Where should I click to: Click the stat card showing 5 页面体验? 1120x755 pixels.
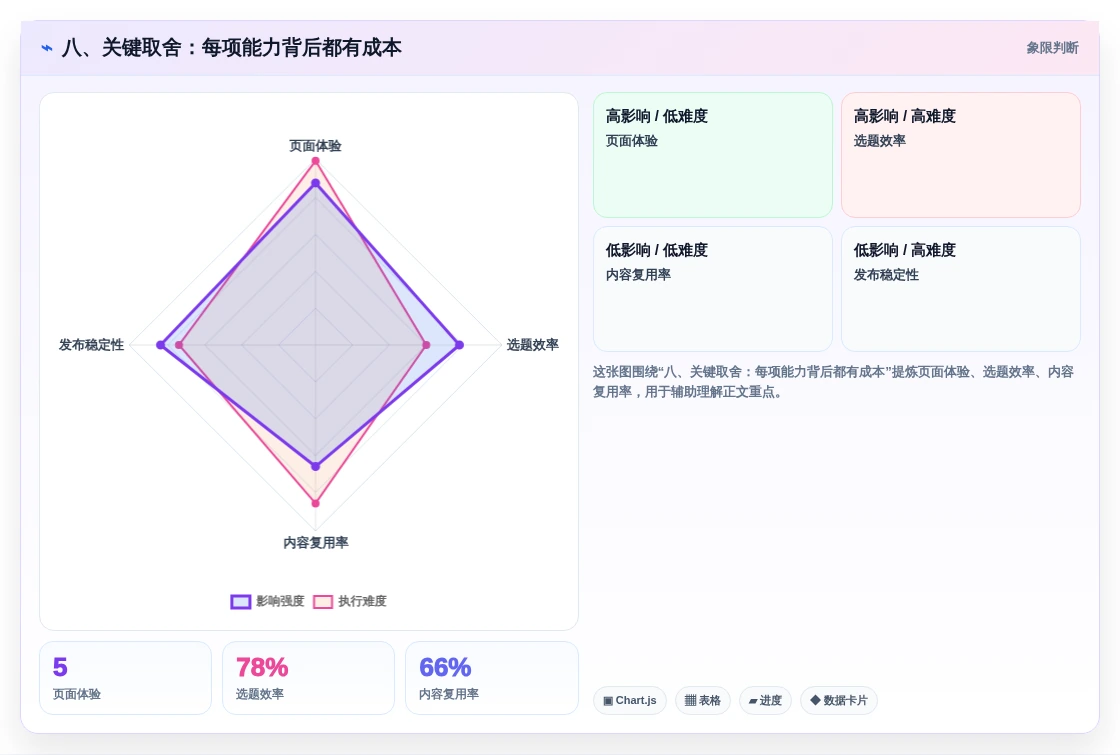[x=126, y=678]
